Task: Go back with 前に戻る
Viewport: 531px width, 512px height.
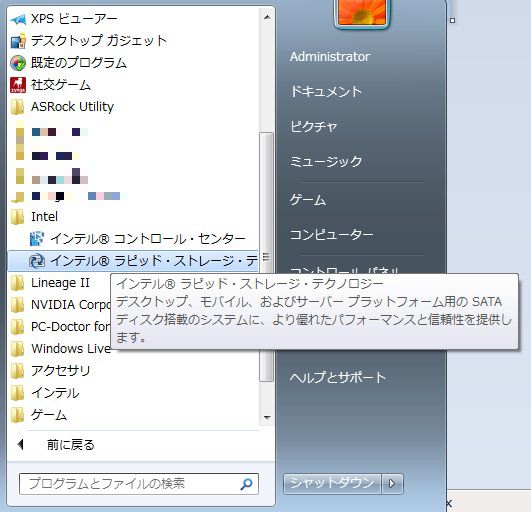Action: (133, 445)
